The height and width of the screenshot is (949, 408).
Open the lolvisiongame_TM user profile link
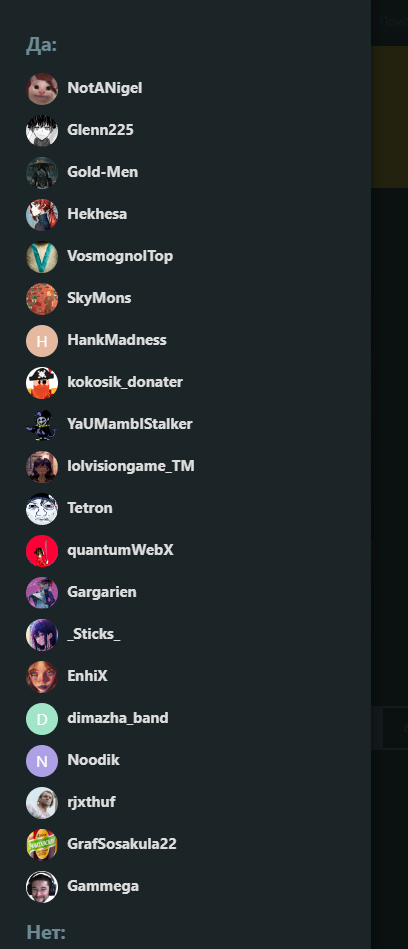pos(131,466)
